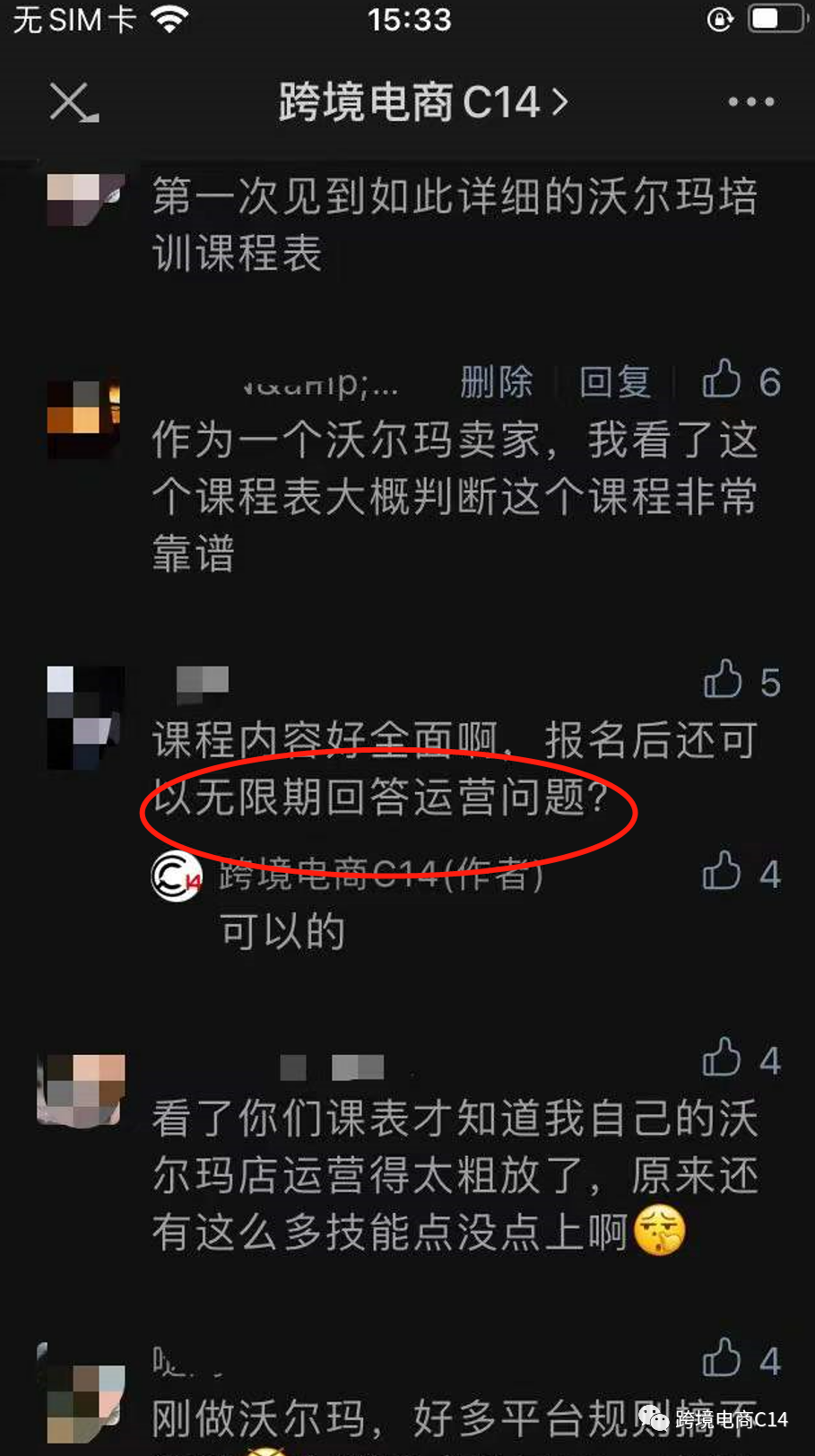Image resolution: width=815 pixels, height=1456 pixels.
Task: Tap the Wi-Fi icon in status bar
Action: click(x=170, y=19)
